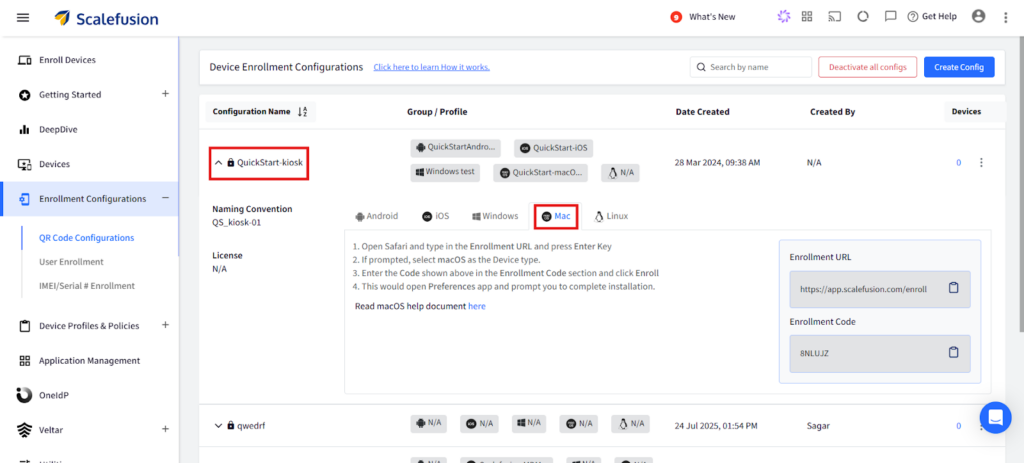Image resolution: width=1024 pixels, height=463 pixels.
Task: Click Android N/A chip in qwedrf row
Action: [428, 424]
